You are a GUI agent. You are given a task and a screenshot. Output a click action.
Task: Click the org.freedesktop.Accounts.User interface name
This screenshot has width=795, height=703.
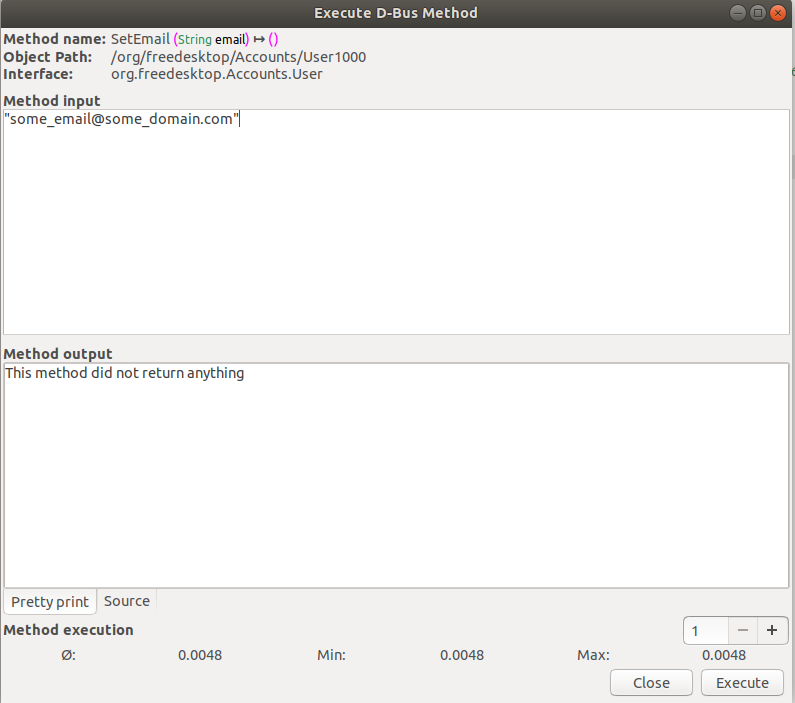[x=216, y=74]
